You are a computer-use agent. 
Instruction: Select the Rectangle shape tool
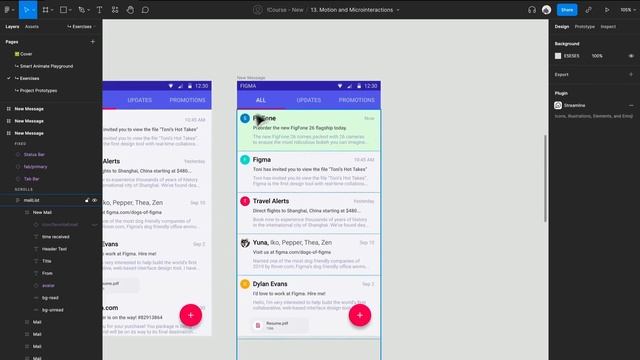pos(63,10)
